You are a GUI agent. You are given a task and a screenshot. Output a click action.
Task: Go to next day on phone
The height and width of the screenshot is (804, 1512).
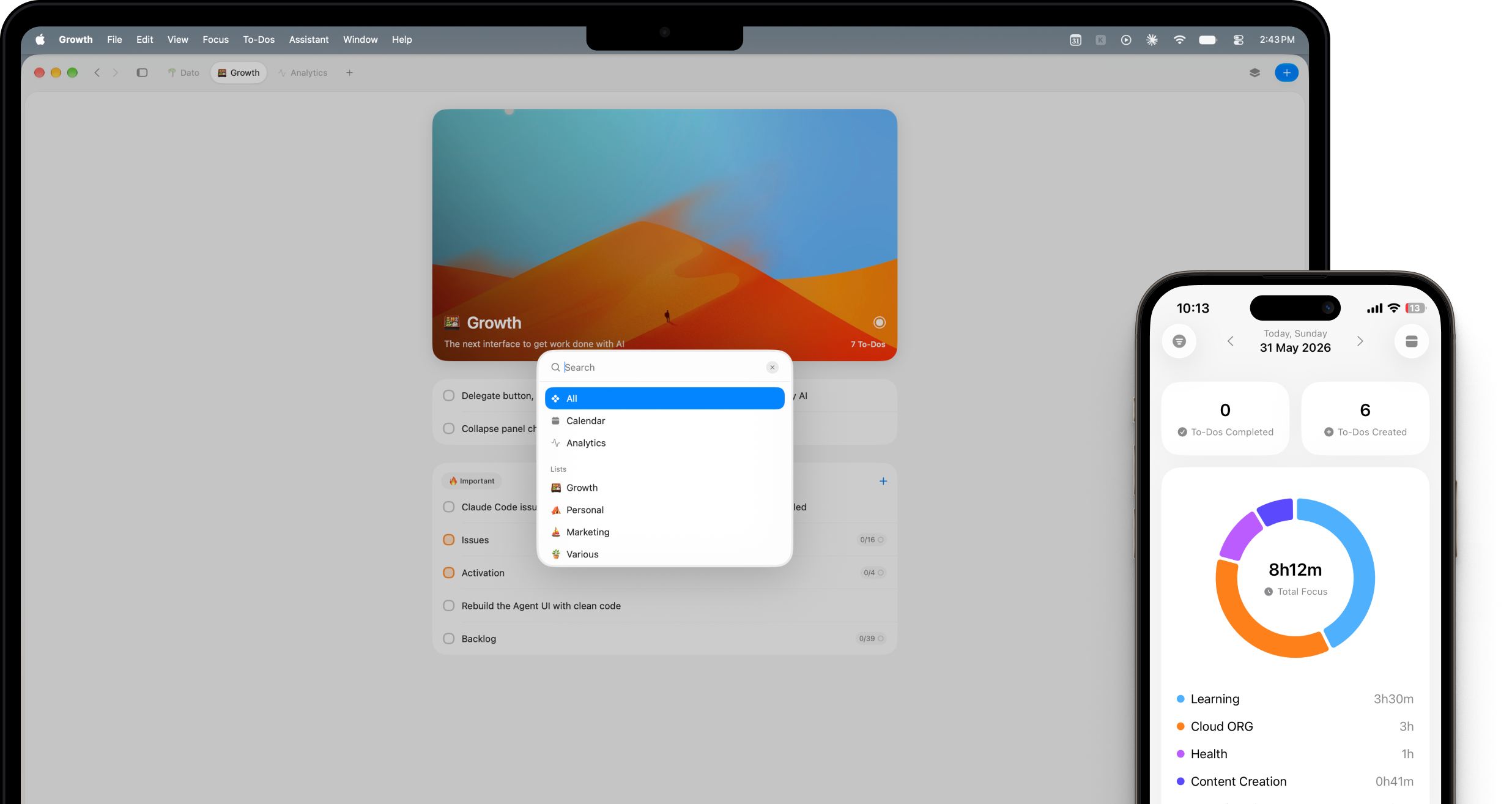pos(1360,341)
